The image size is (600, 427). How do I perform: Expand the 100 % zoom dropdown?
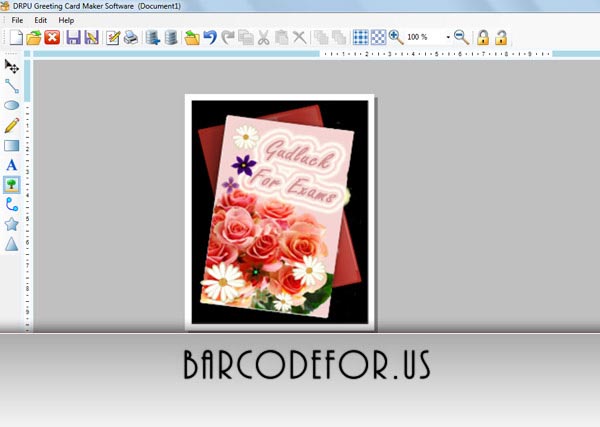pyautogui.click(x=448, y=37)
